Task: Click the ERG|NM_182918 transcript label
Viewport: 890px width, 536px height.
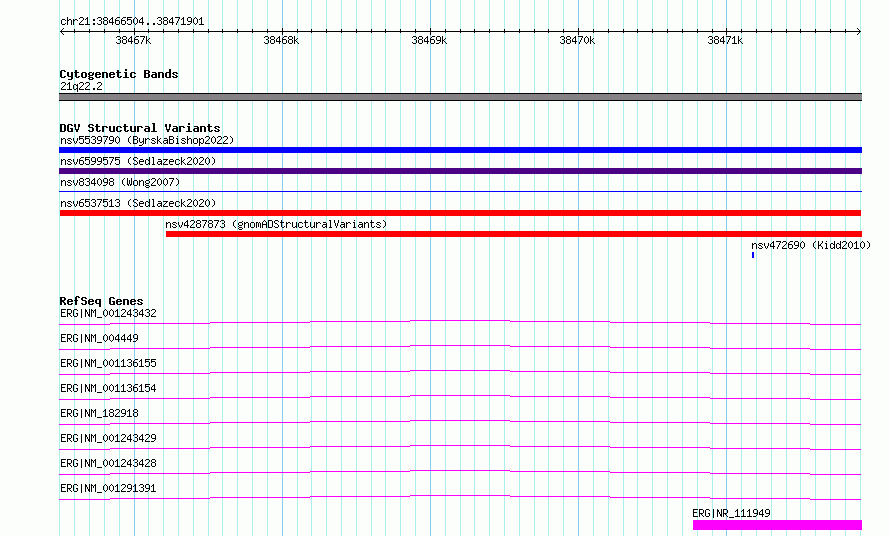Action: [99, 413]
